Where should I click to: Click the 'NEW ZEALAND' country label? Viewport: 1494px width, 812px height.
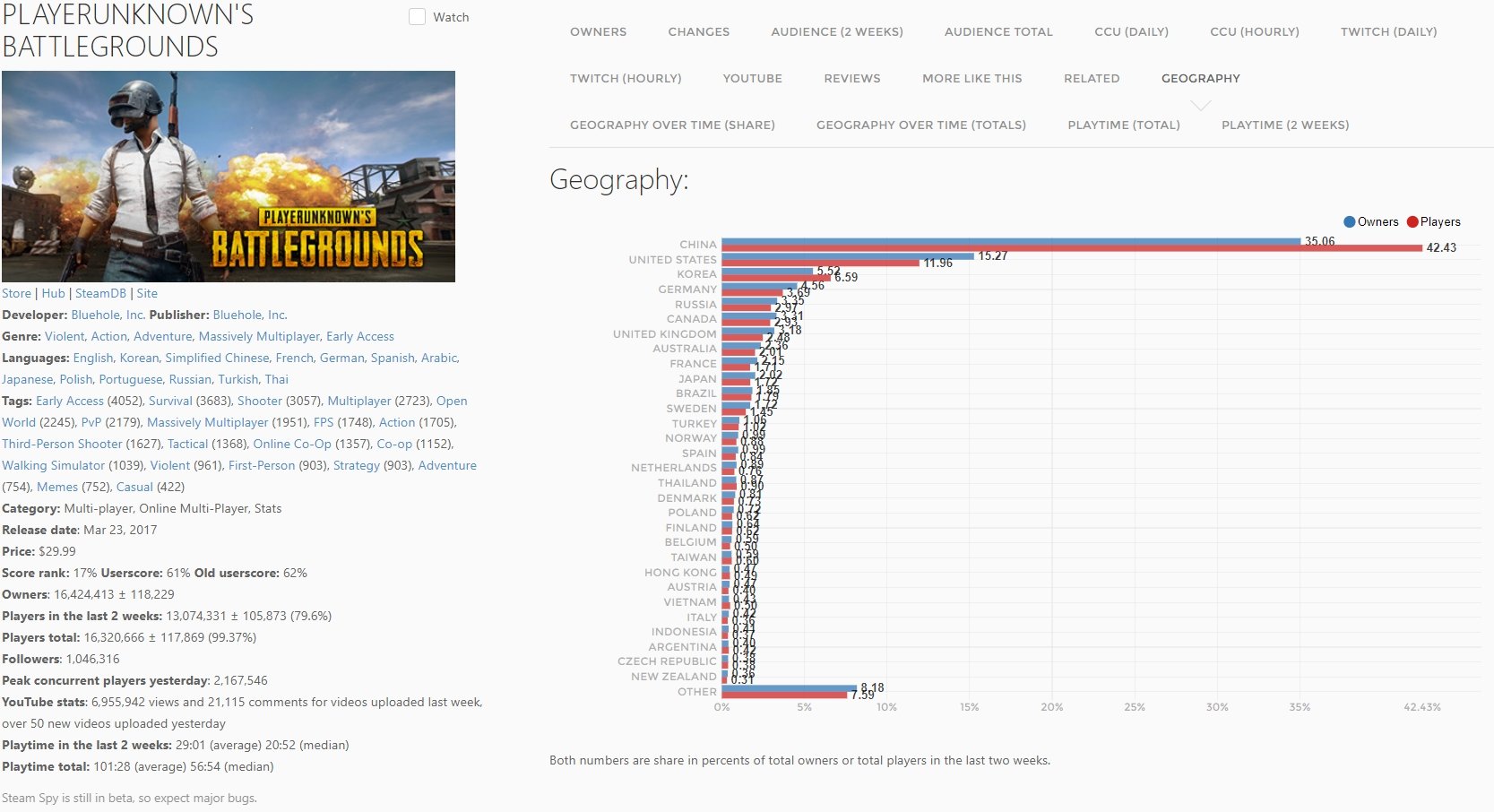[674, 677]
